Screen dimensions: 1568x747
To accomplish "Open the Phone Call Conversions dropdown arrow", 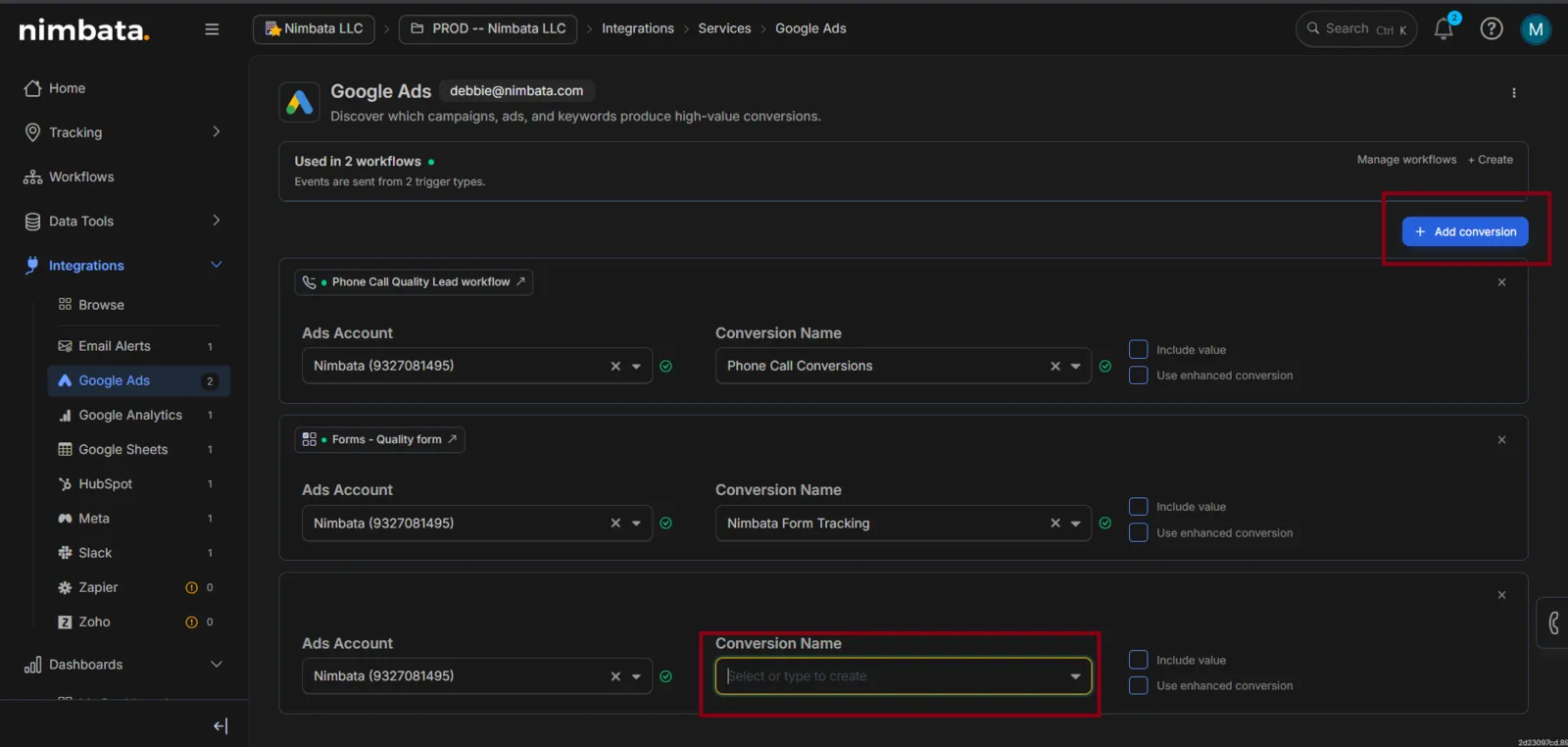I will coord(1075,367).
